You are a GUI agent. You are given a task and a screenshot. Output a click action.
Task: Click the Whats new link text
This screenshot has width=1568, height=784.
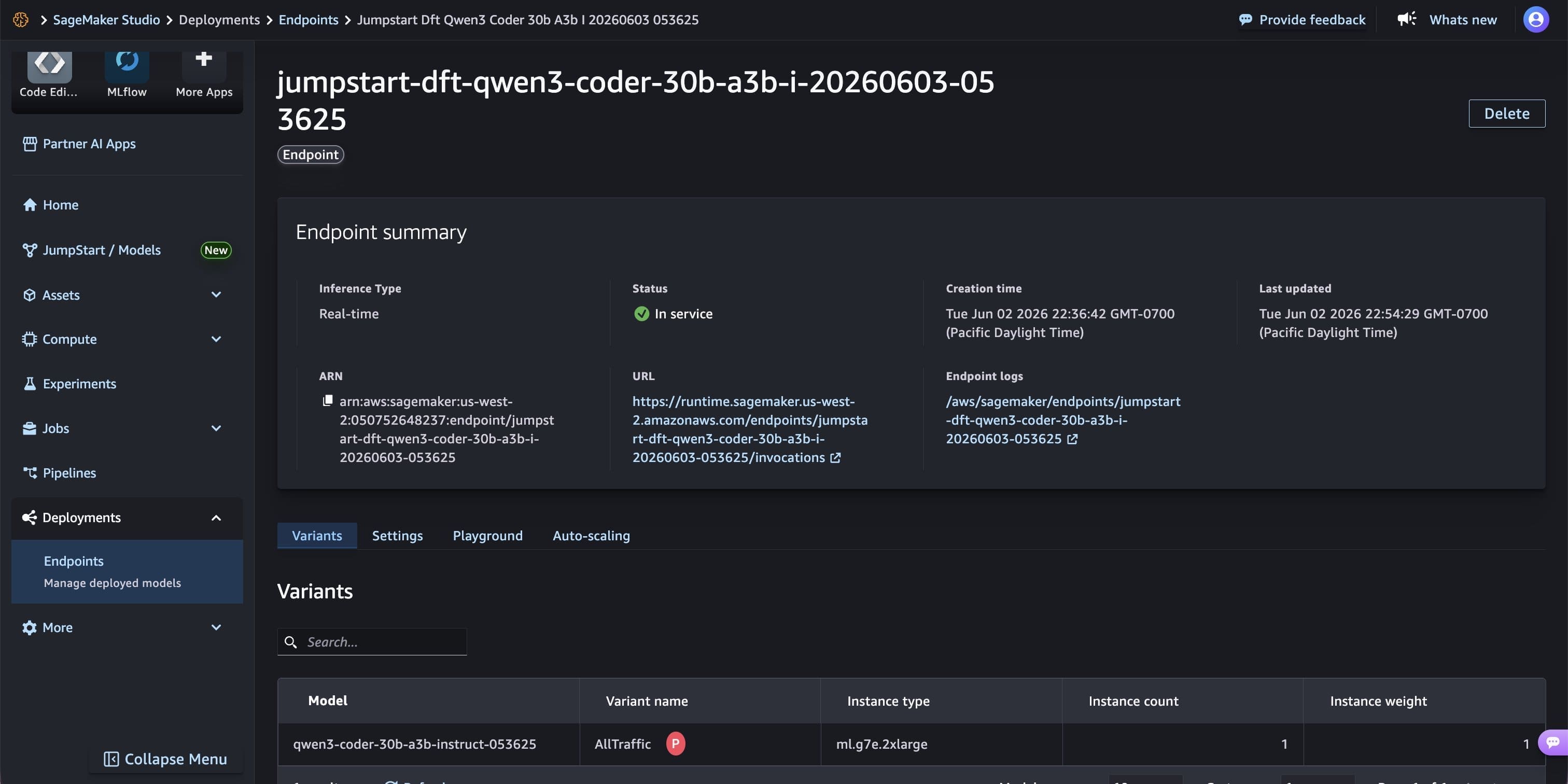(1463, 20)
